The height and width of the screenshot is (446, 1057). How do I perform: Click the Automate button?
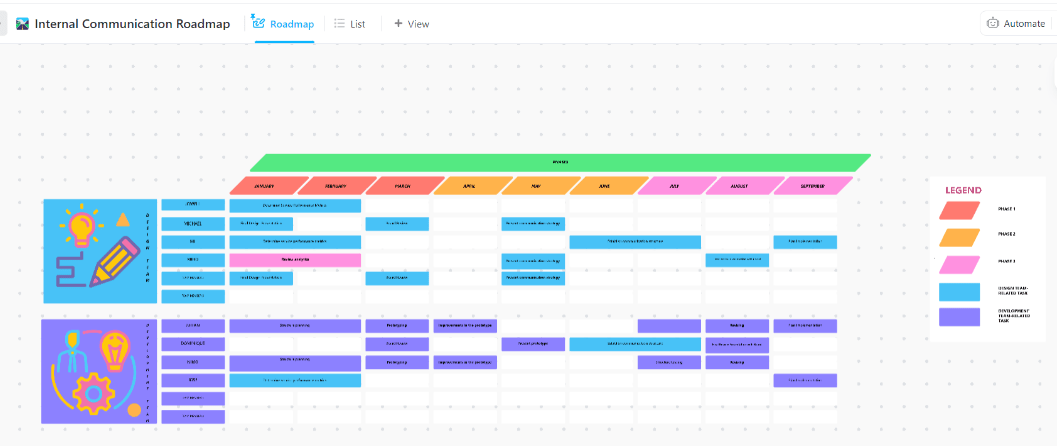[x=1016, y=23]
